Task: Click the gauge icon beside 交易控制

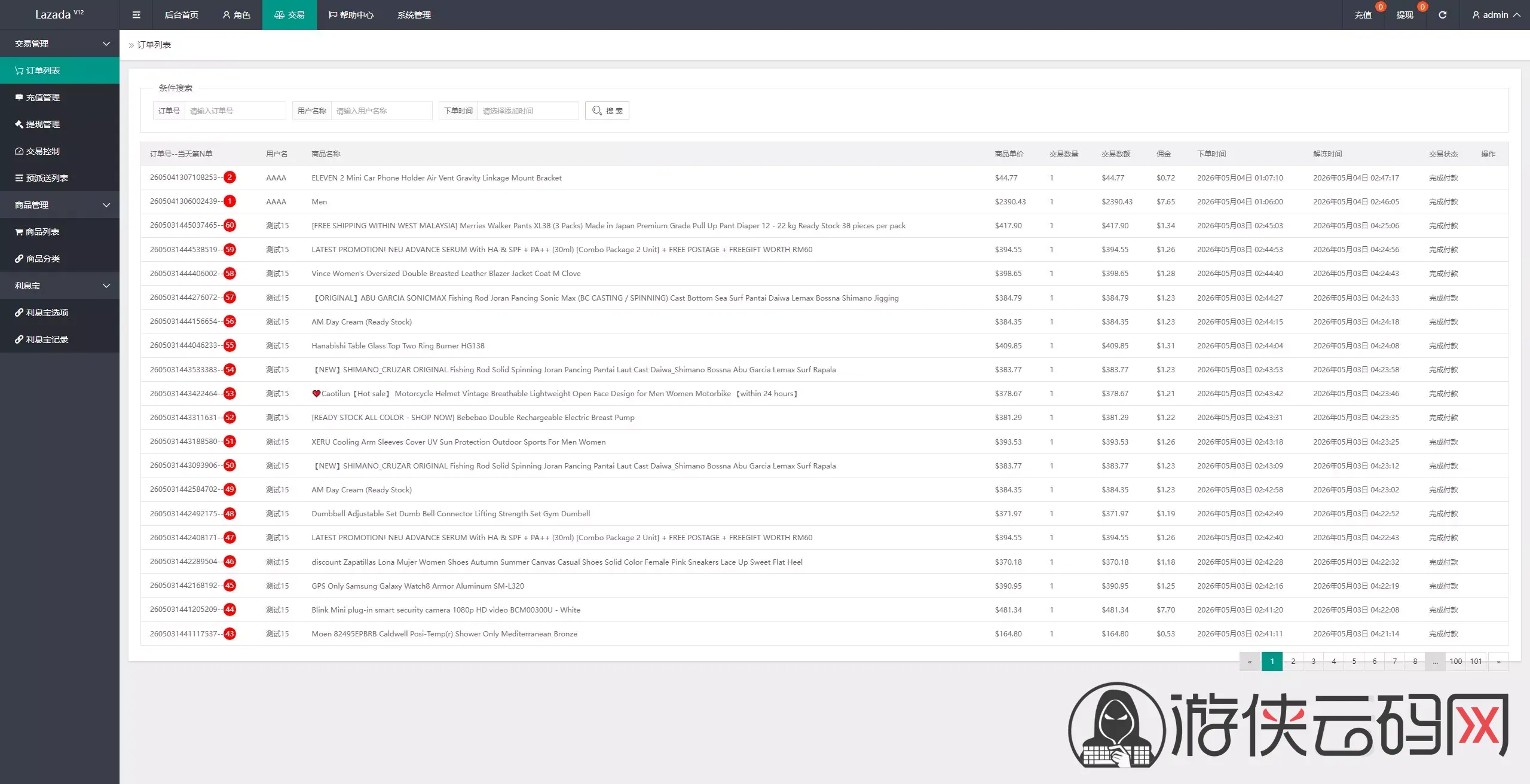Action: click(x=19, y=151)
